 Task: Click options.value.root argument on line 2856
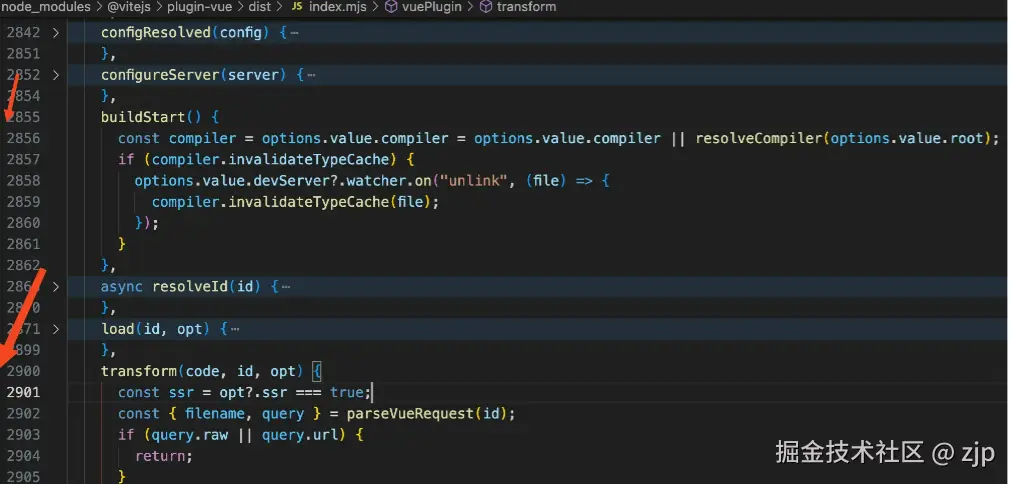(906, 138)
